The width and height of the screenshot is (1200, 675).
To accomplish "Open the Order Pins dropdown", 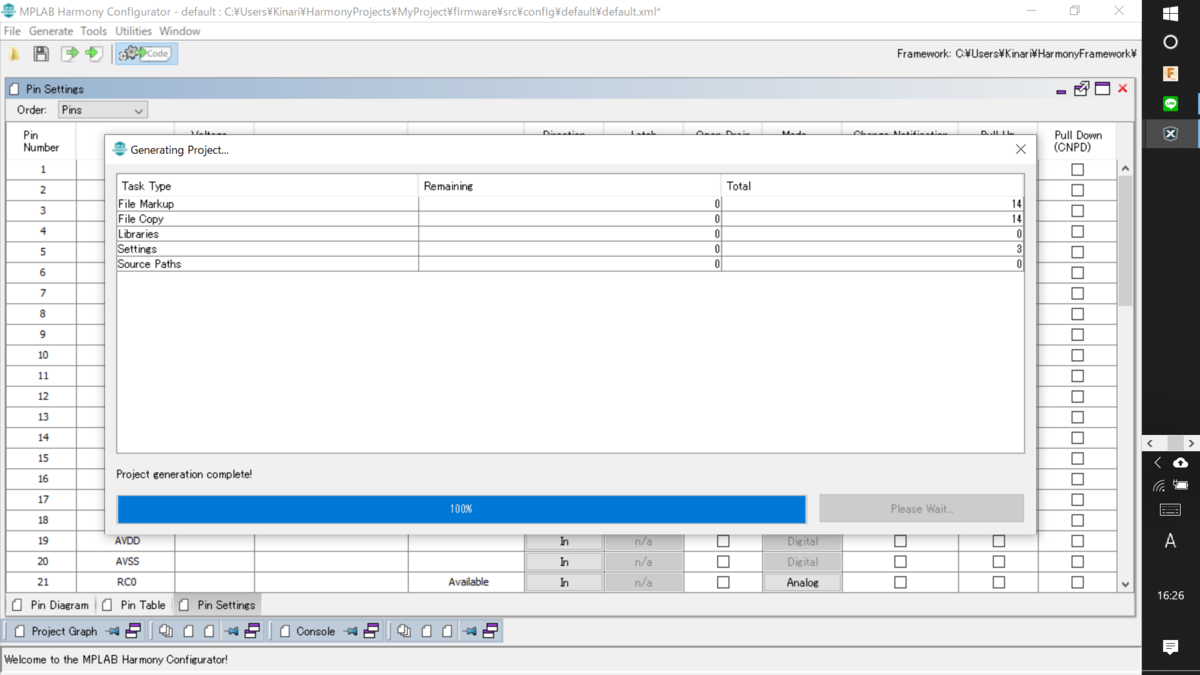I will [x=102, y=110].
